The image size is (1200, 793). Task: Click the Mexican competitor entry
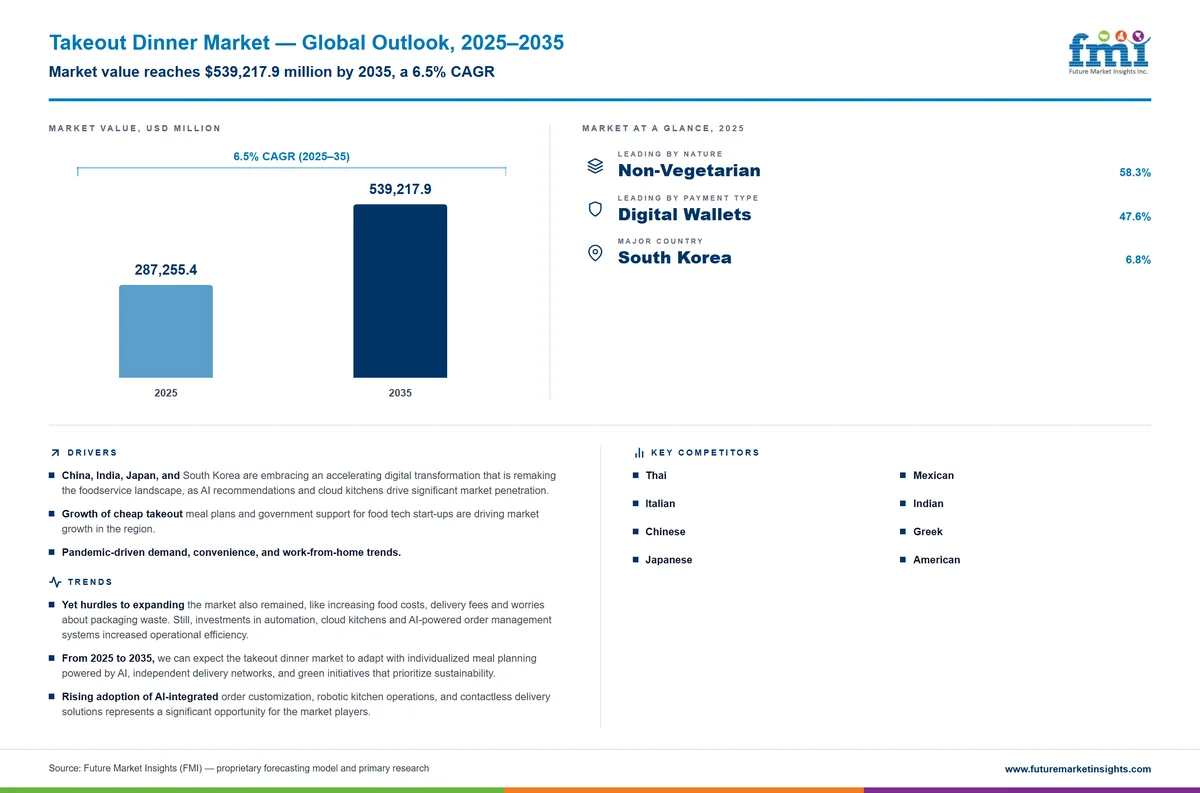pyautogui.click(x=933, y=476)
